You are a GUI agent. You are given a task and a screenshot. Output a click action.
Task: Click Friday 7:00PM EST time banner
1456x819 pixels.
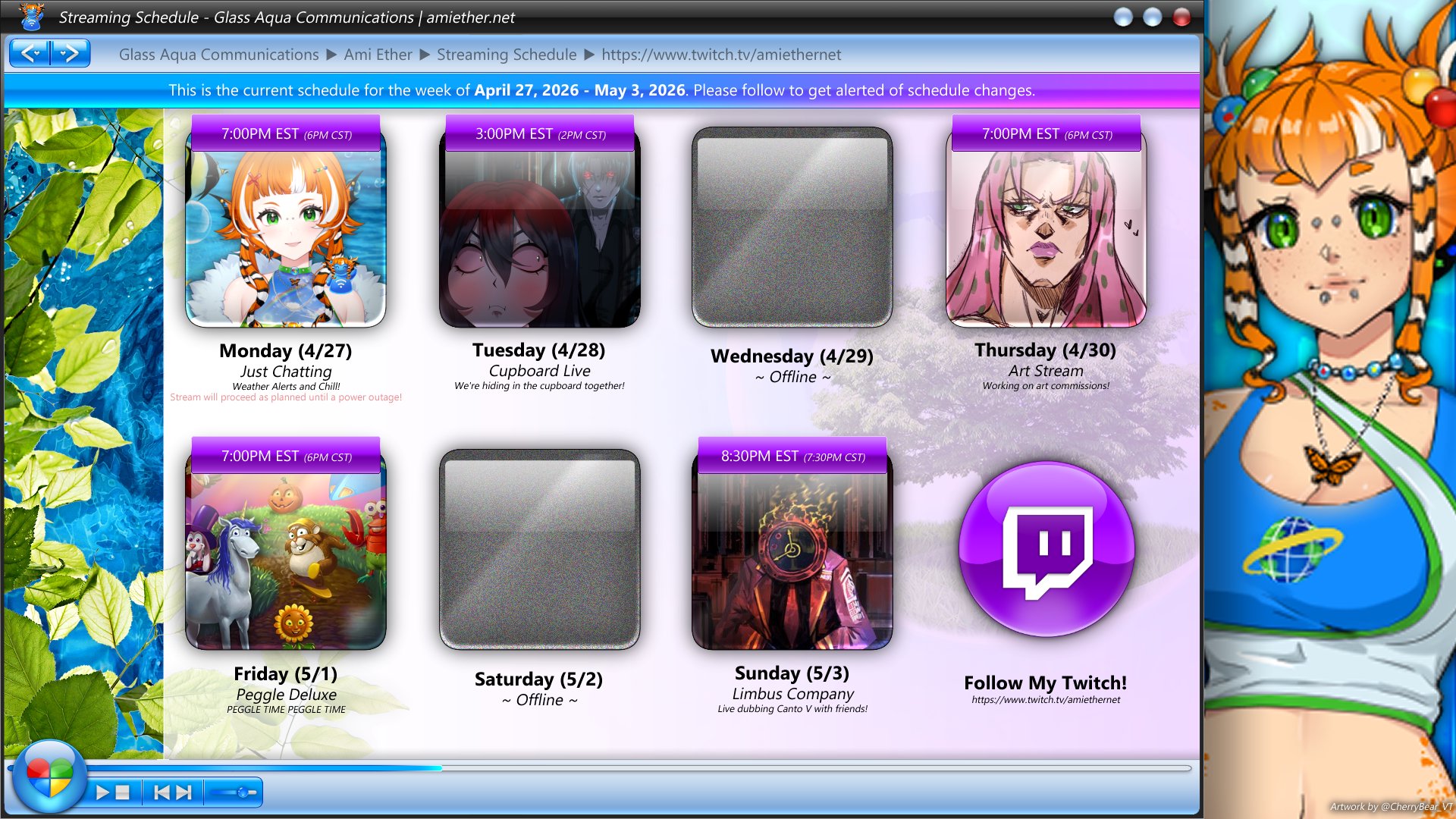(x=286, y=456)
